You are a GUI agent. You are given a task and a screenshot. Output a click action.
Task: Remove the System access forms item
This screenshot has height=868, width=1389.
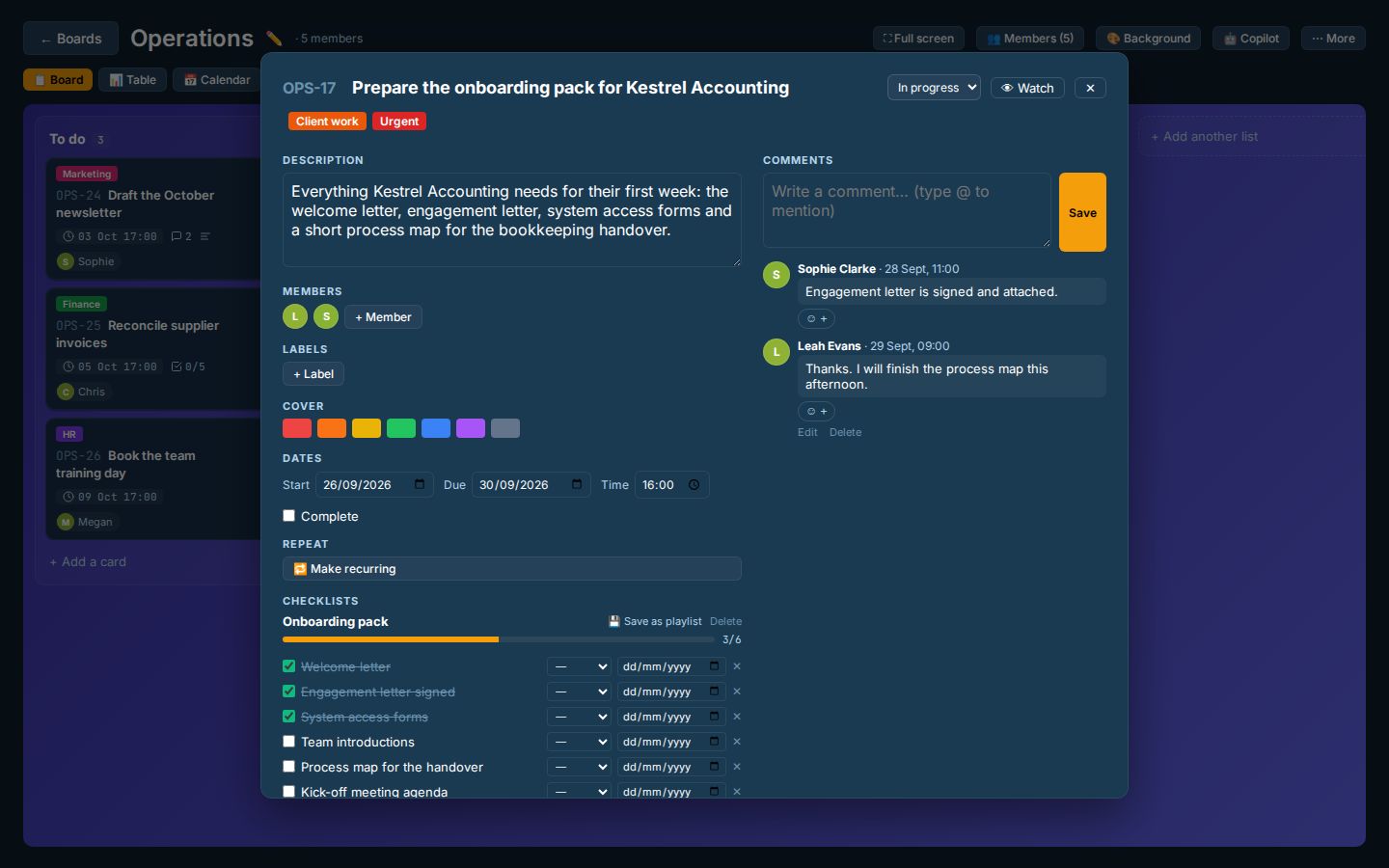737,717
